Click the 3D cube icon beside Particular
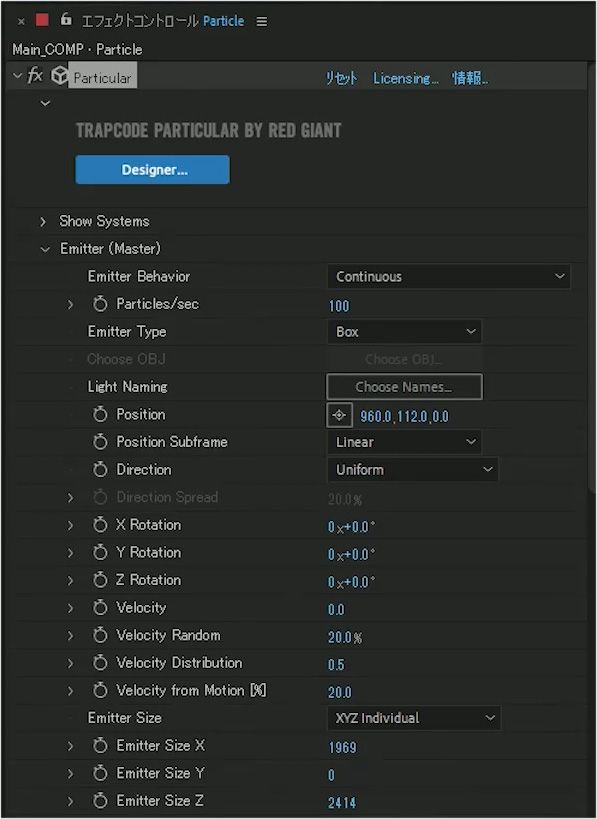 tap(59, 76)
